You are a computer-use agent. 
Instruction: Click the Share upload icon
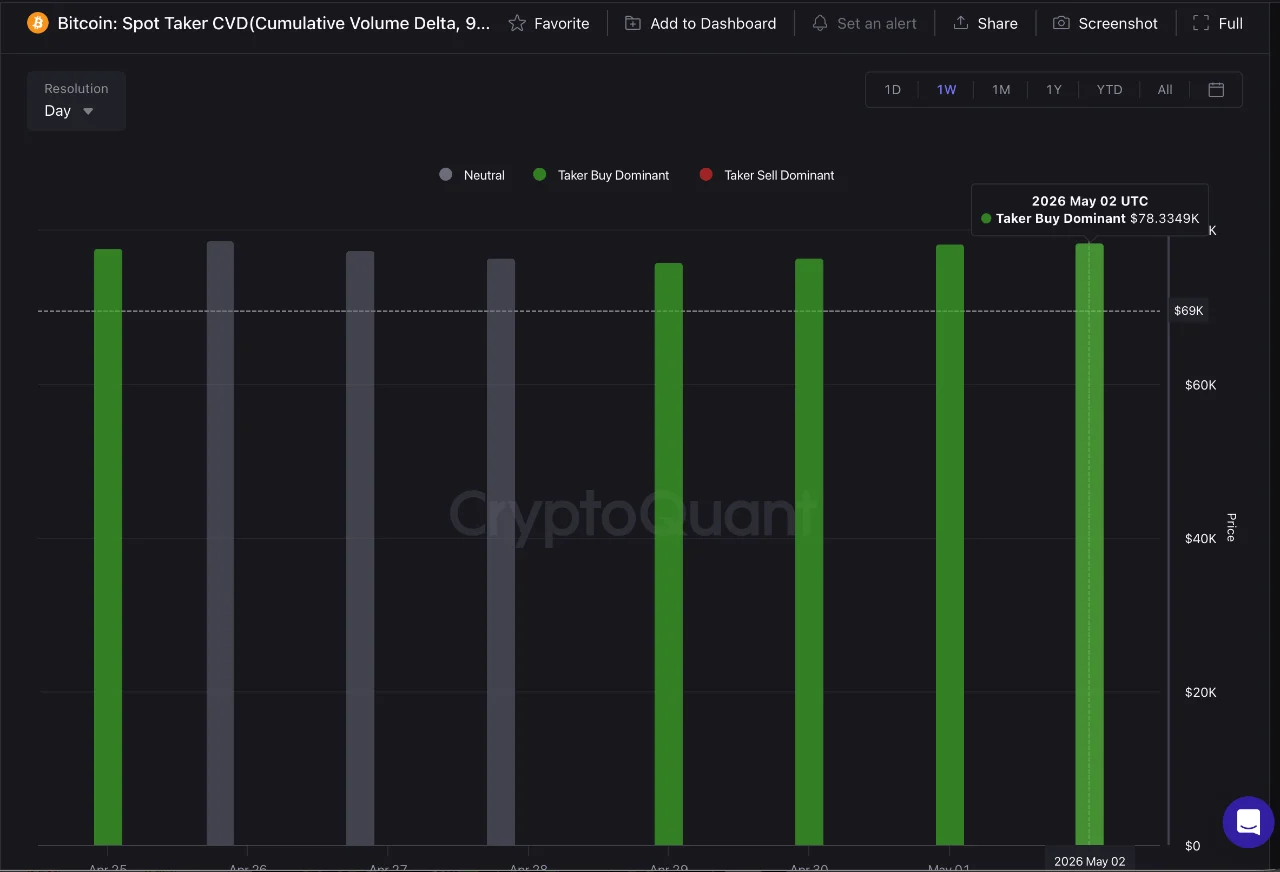coord(960,23)
